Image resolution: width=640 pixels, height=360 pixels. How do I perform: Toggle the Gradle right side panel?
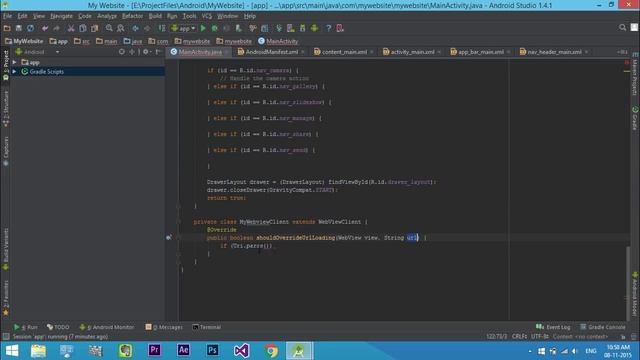(x=635, y=118)
